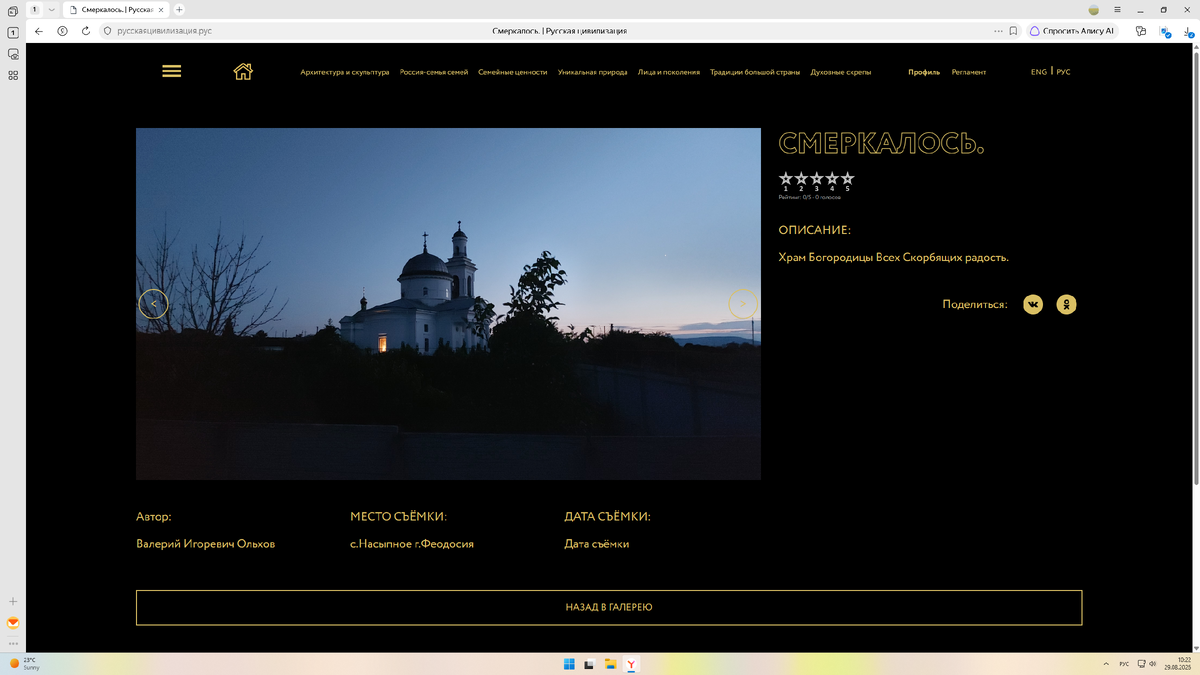
Task: Show the next photo with the right arrow
Action: pyautogui.click(x=743, y=304)
